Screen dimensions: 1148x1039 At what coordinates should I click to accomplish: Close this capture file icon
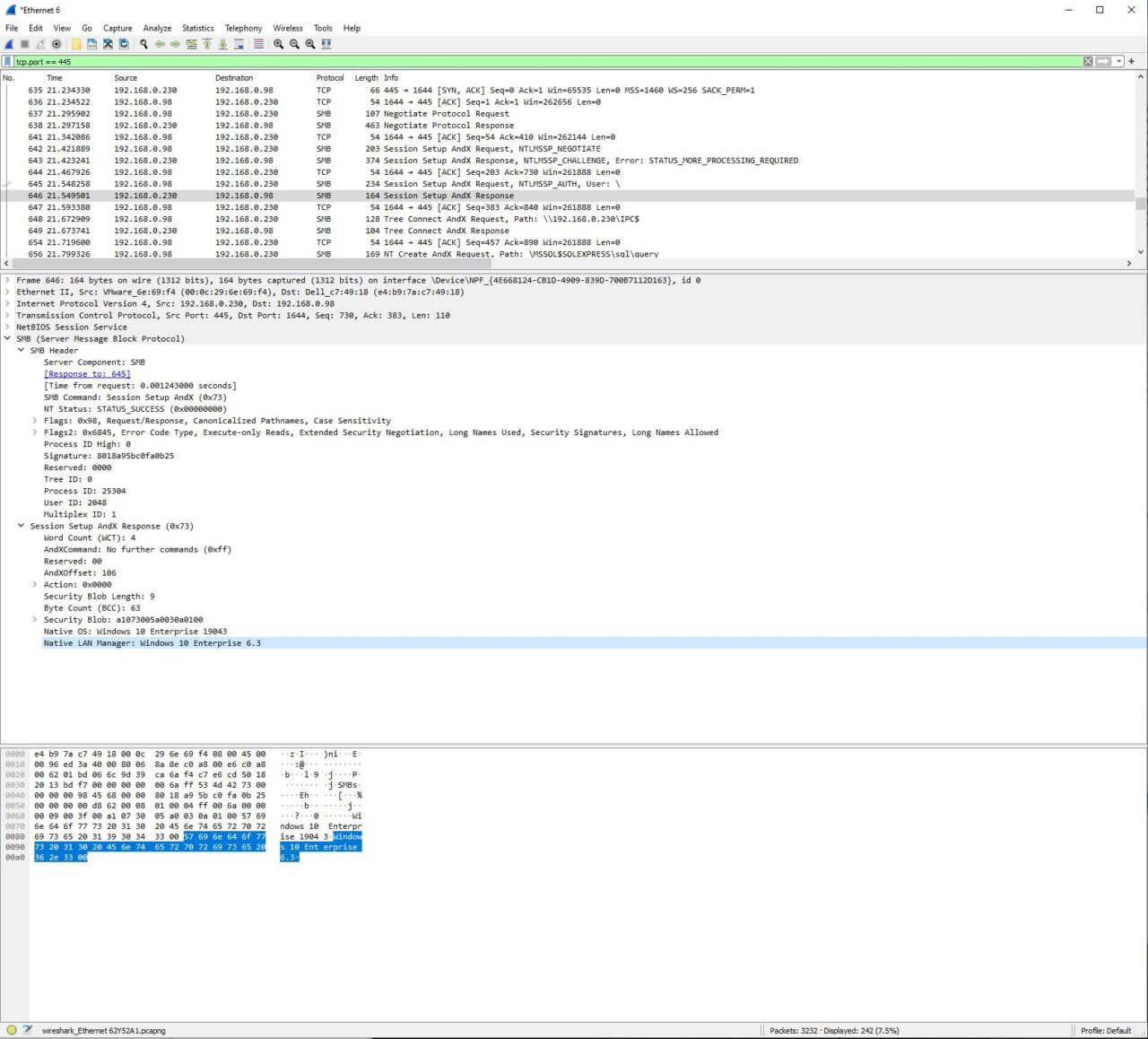(108, 44)
